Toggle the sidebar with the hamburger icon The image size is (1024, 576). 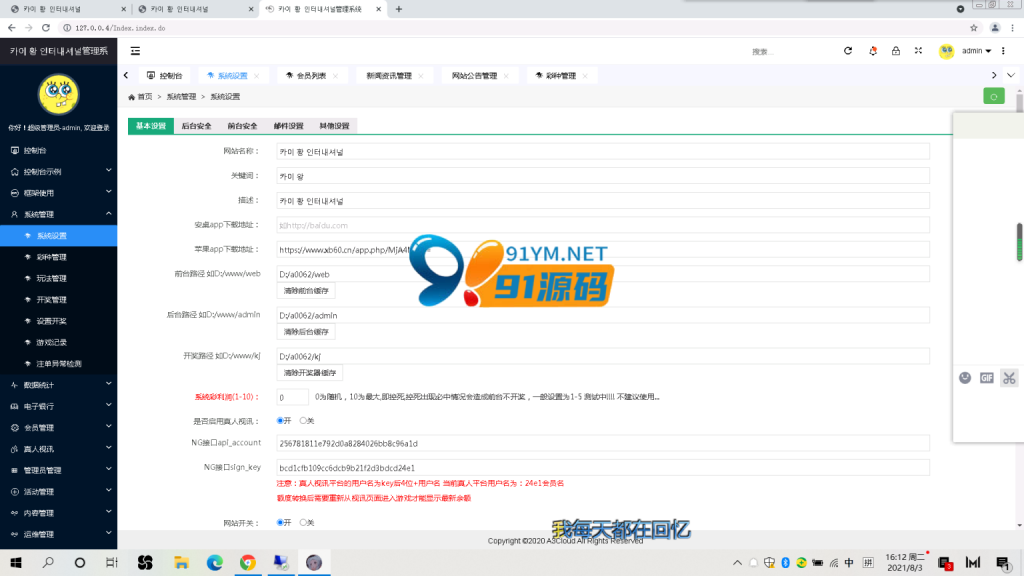135,51
